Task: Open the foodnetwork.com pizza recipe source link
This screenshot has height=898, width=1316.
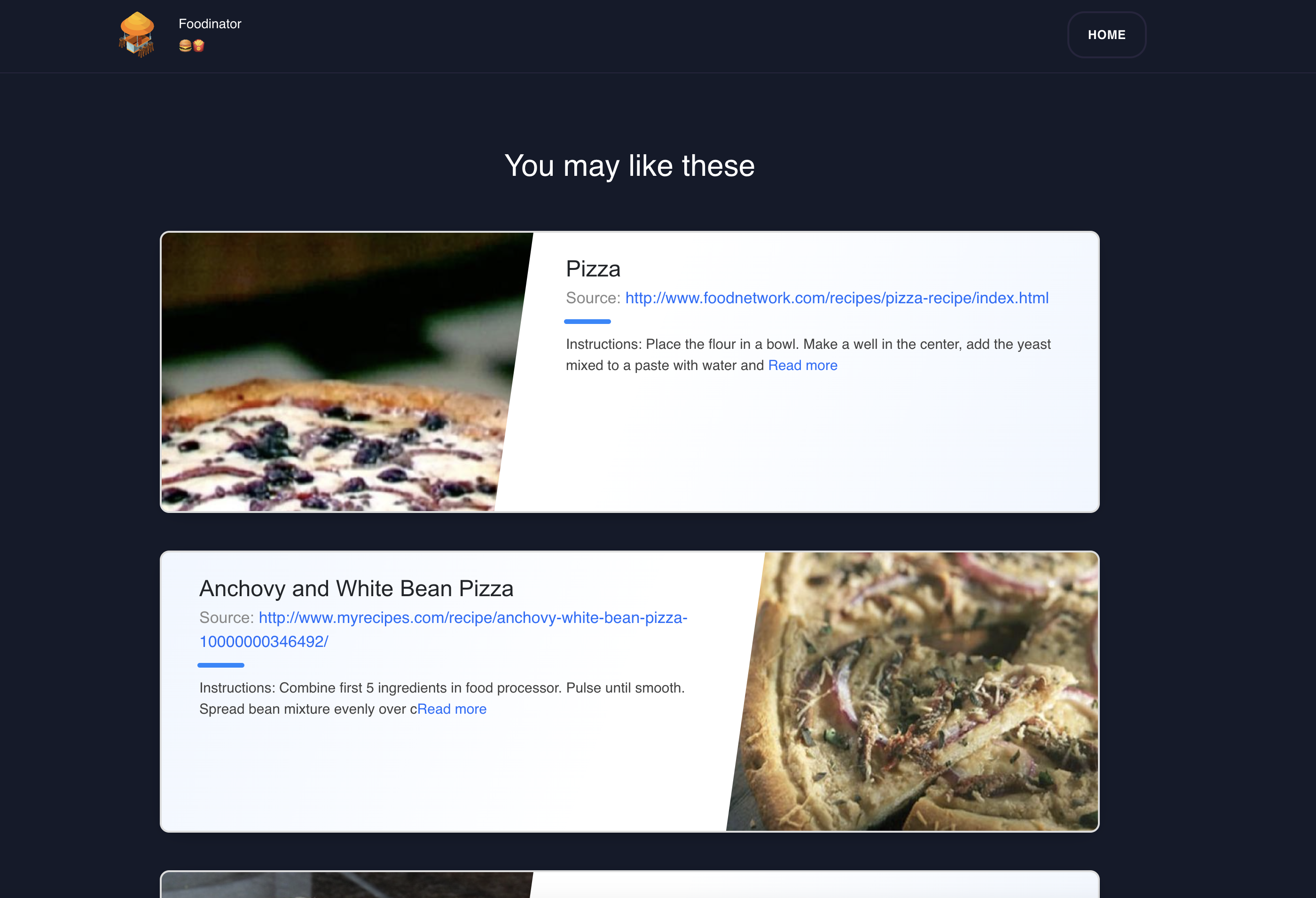Action: coord(837,298)
